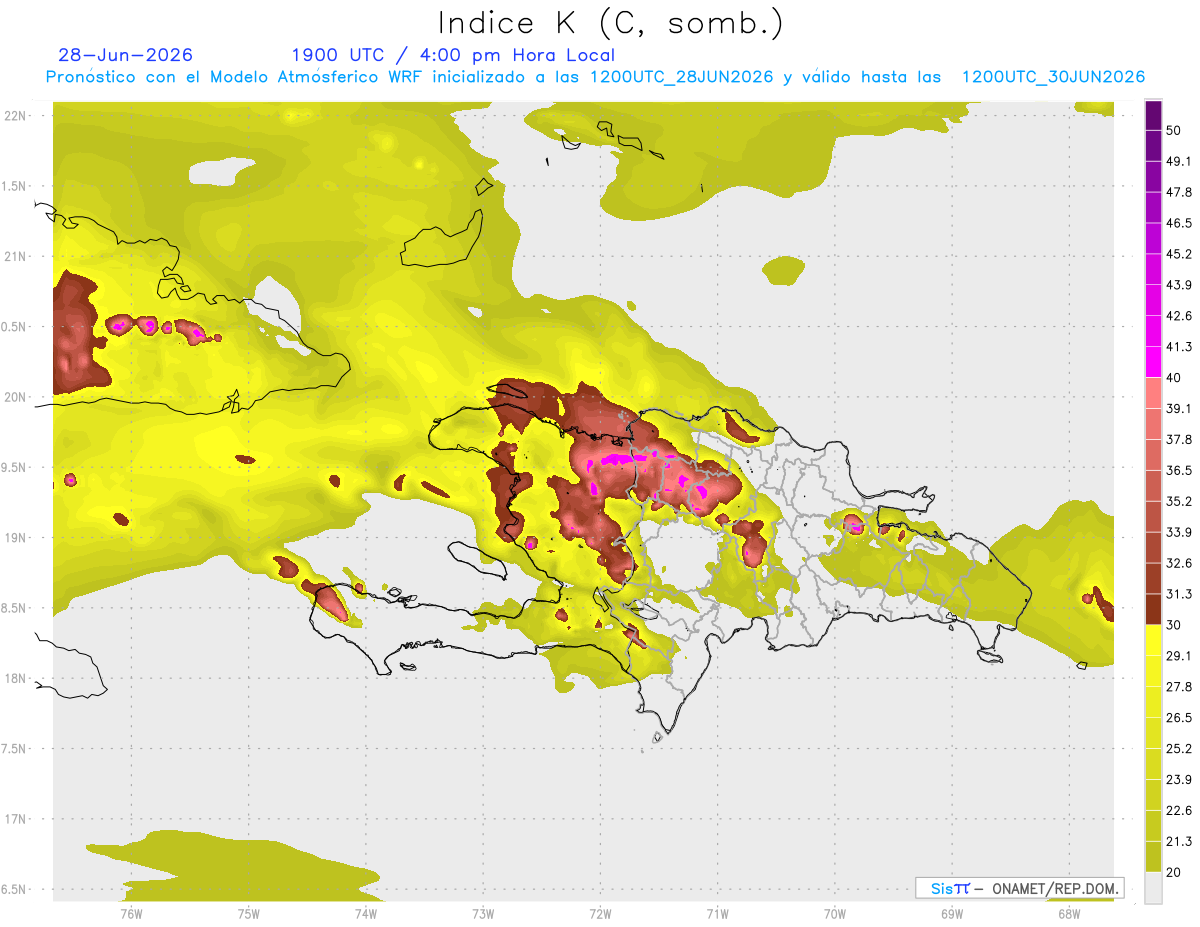This screenshot has height=927, width=1200.
Task: Click the "Pronóstico con el Modelo Atmosferico WRF" line
Action: 594,77
